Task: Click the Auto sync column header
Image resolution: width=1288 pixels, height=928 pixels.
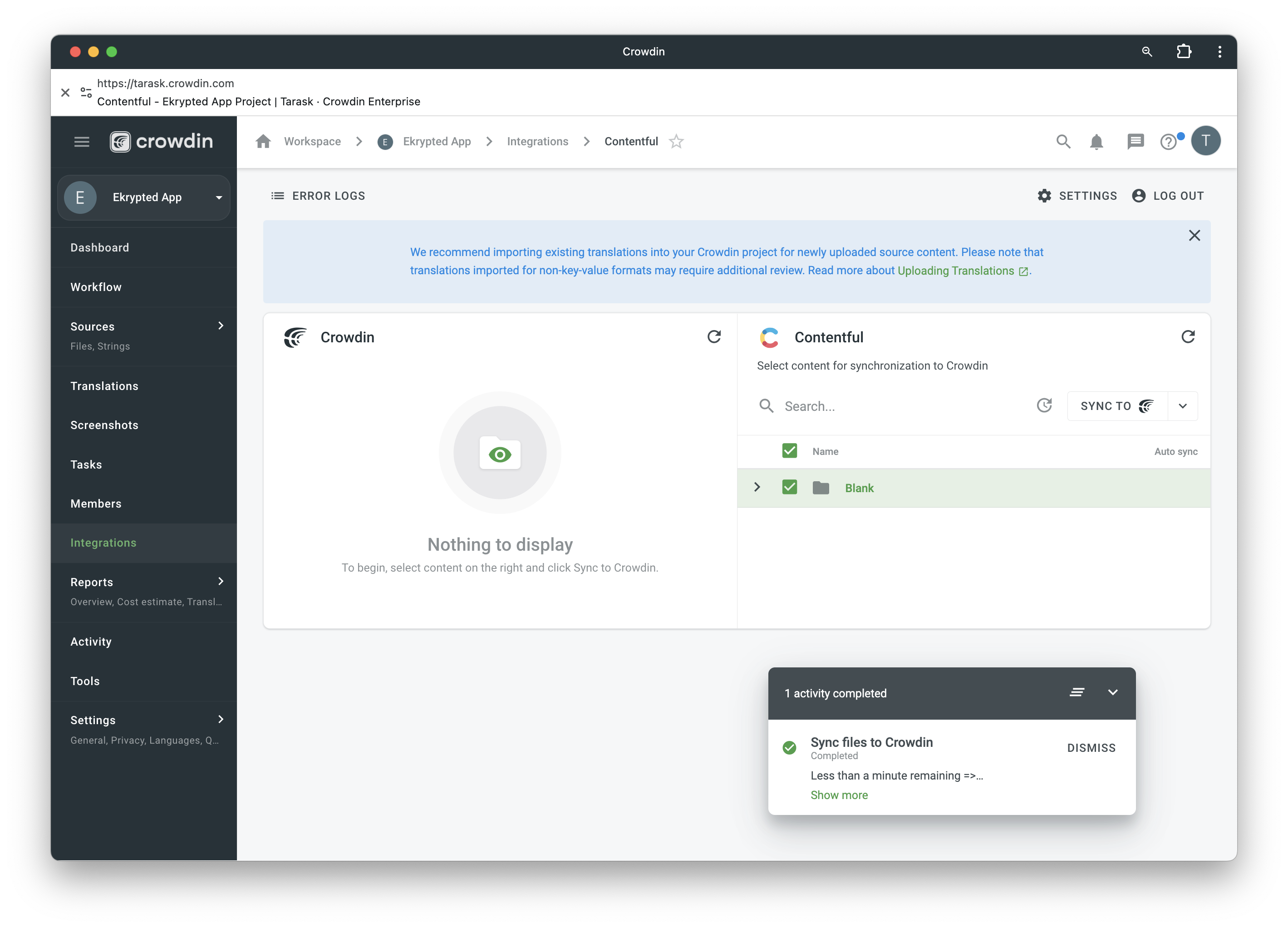Action: (x=1175, y=451)
